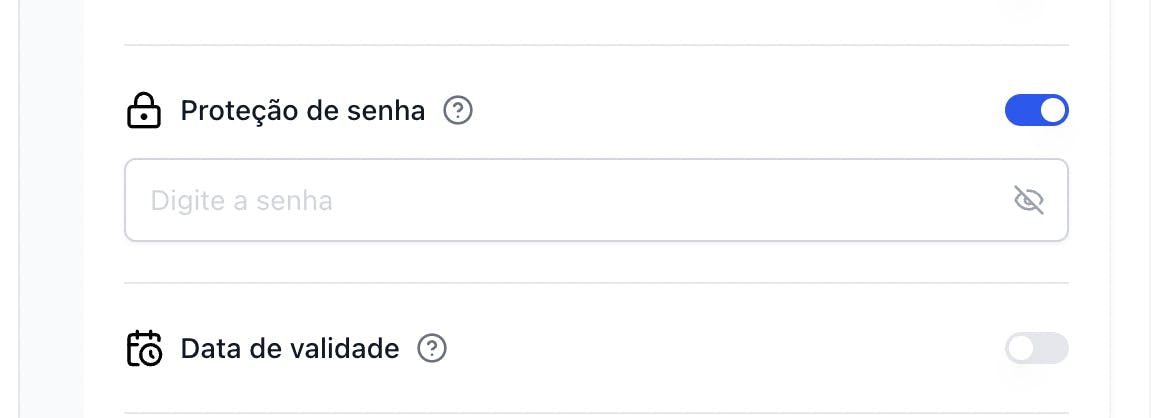Viewport: 1170px width, 418px height.
Task: Toggle password visibility in senha field
Action: (x=1029, y=200)
